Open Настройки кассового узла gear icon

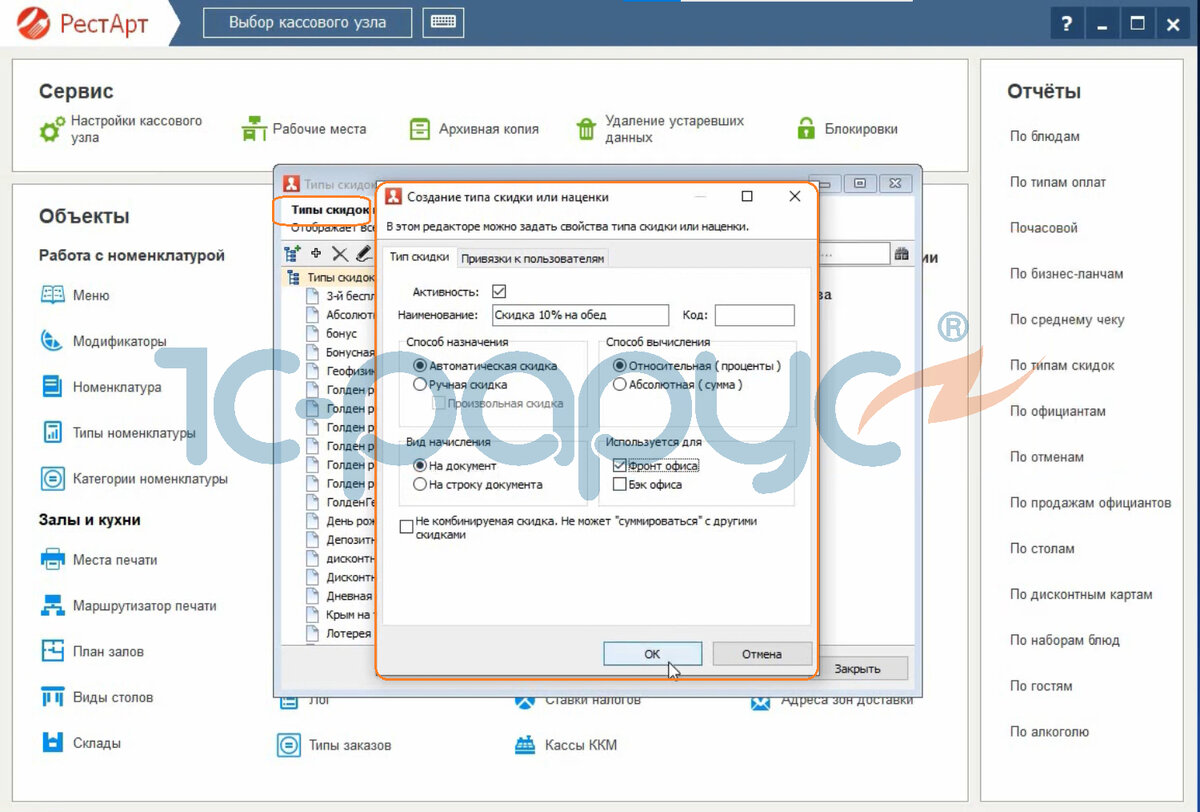click(52, 130)
